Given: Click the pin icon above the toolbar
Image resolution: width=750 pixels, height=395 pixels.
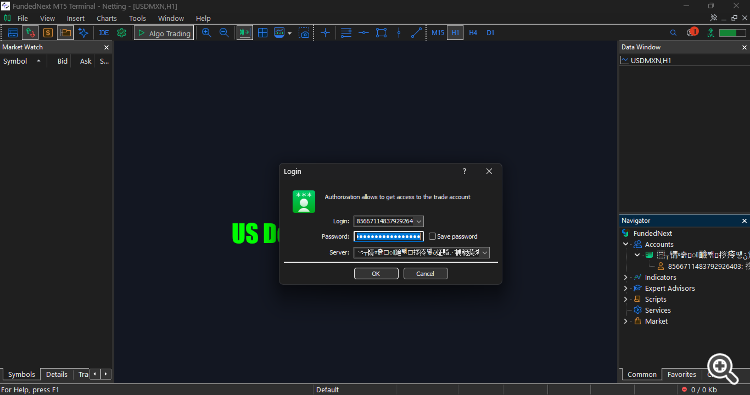Looking at the screenshot, I should pyautogui.click(x=713, y=18).
